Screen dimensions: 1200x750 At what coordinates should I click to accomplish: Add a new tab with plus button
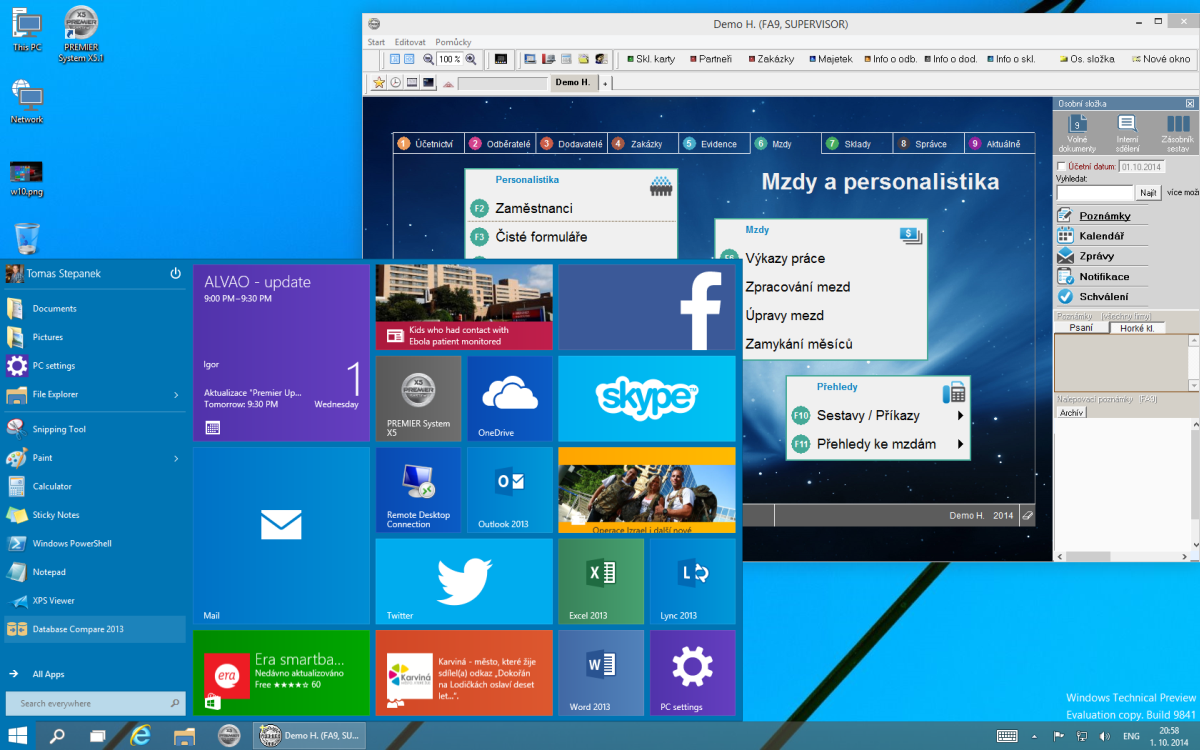point(605,83)
